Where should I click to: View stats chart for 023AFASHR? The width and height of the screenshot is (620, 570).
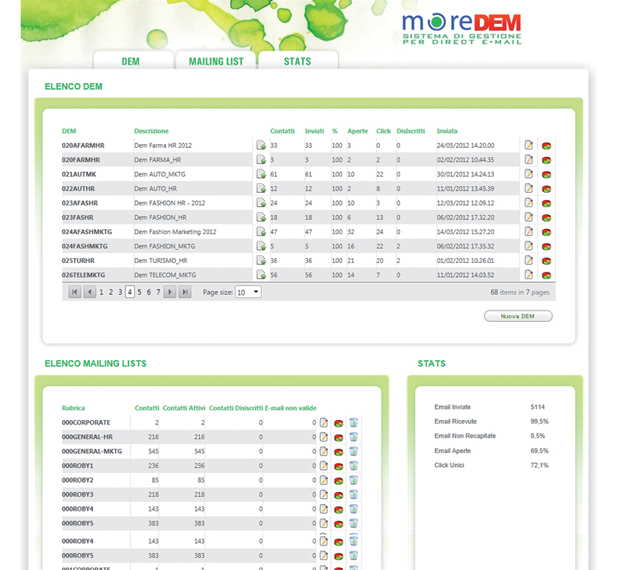pos(546,203)
